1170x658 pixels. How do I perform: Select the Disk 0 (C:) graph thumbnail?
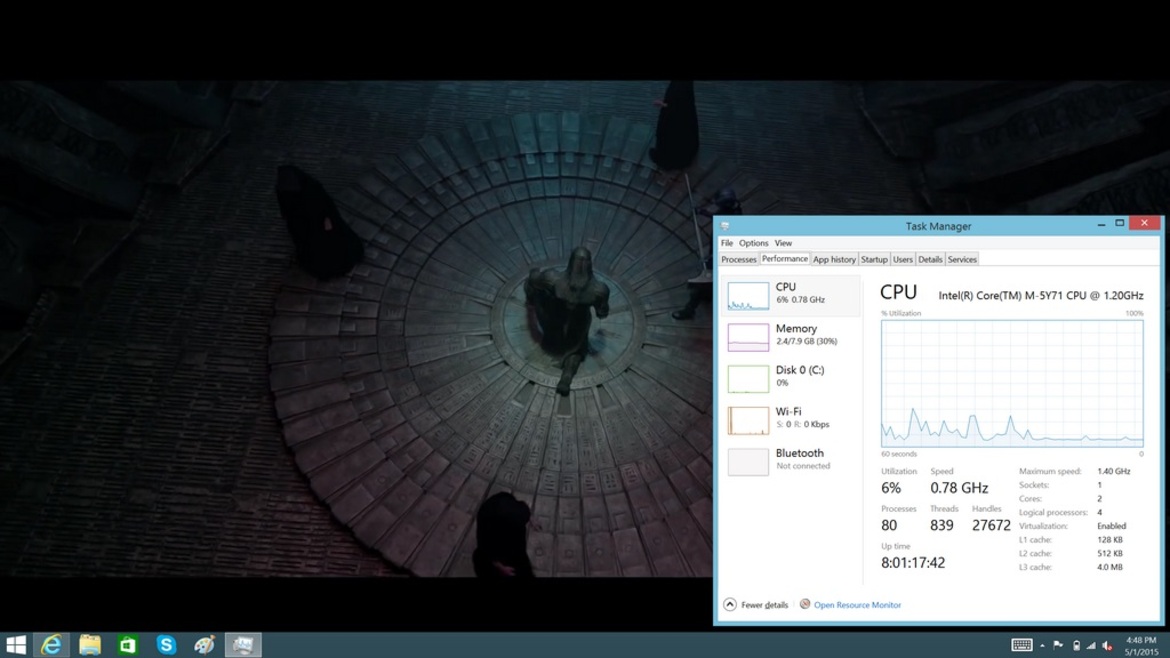pyautogui.click(x=748, y=379)
